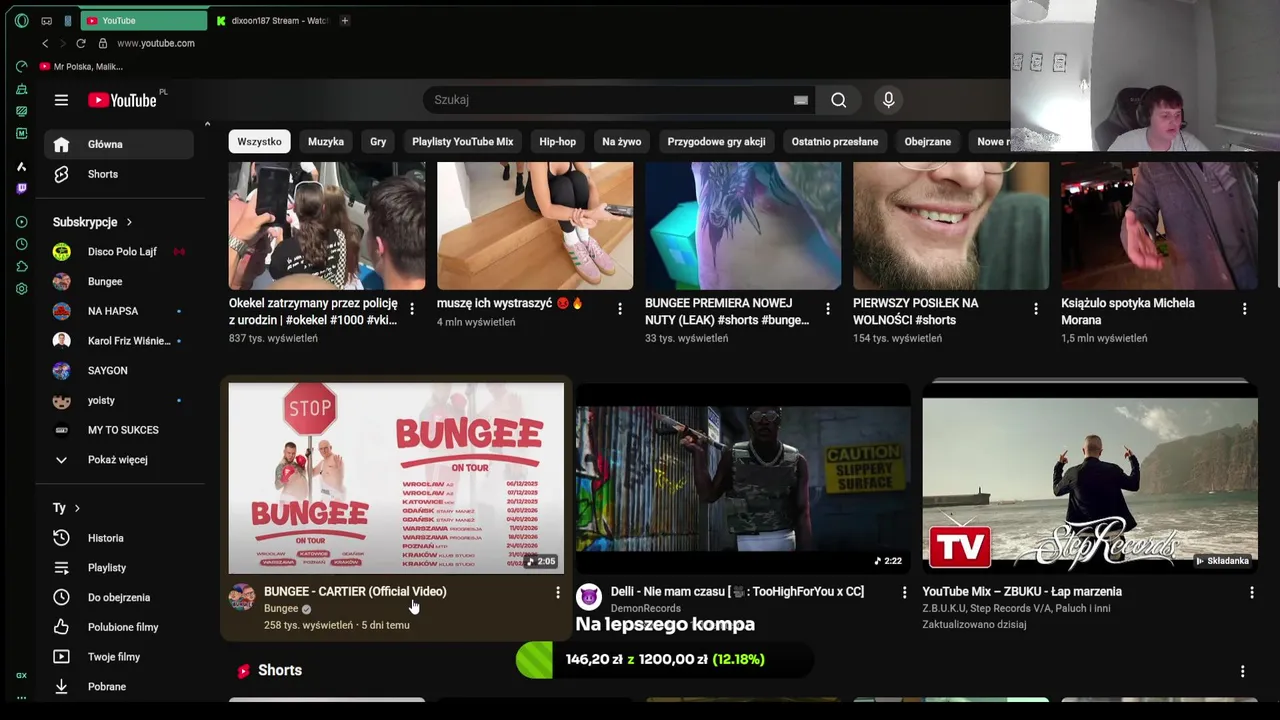Open Polubione filmy liked videos
Screen dimensions: 1280x720
point(121,627)
